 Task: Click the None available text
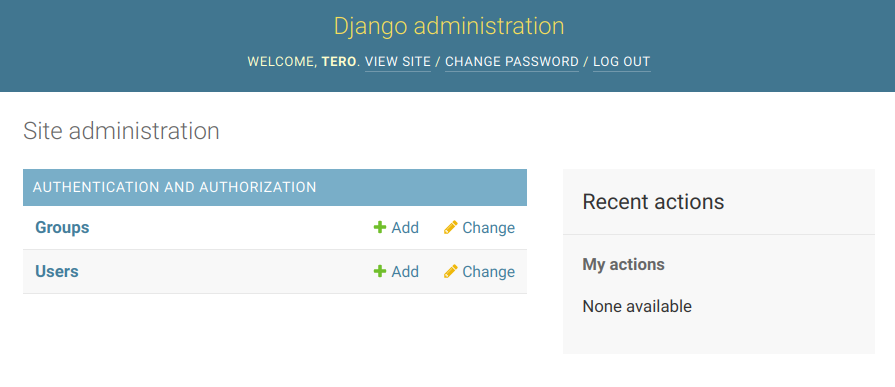[x=637, y=307]
